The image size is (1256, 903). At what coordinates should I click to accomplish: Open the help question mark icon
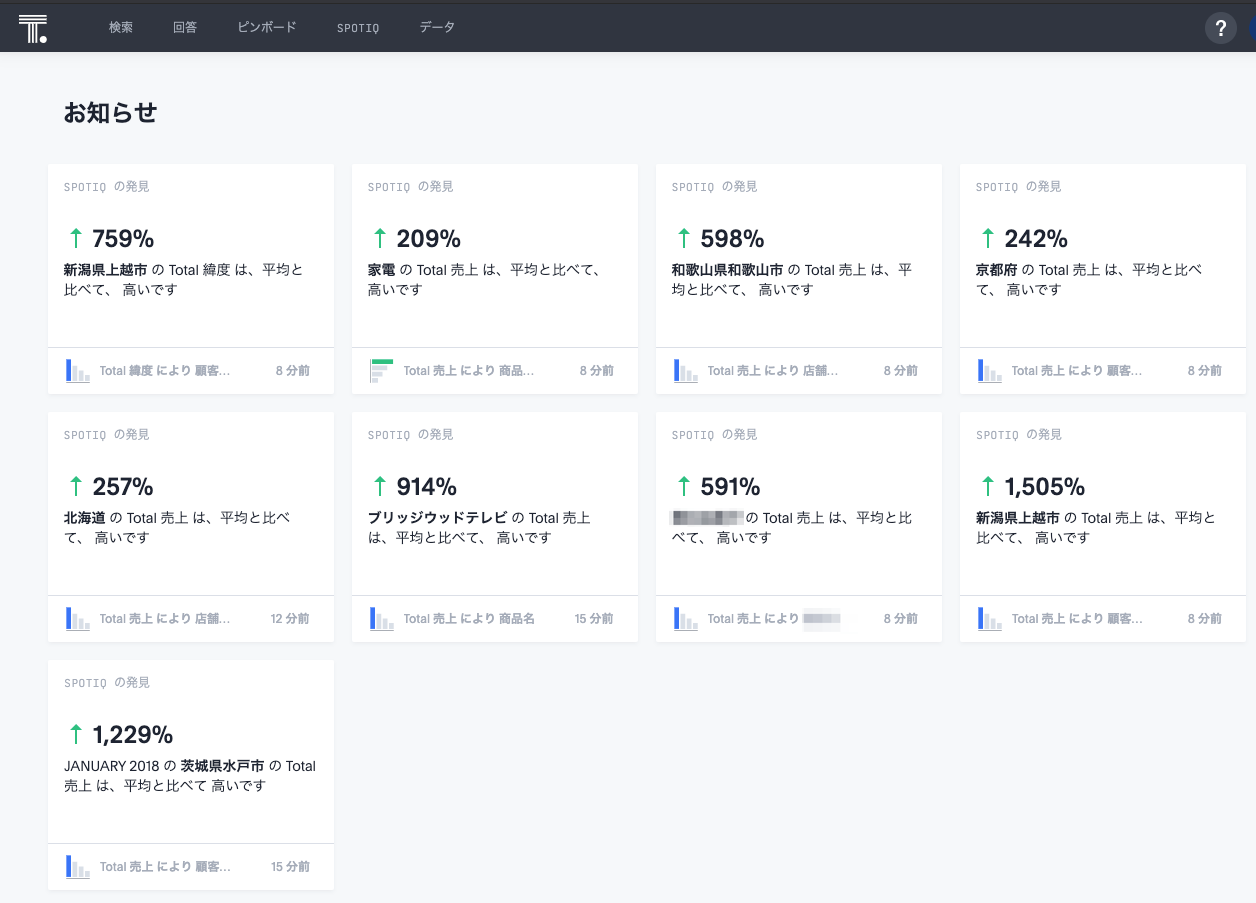coord(1220,27)
